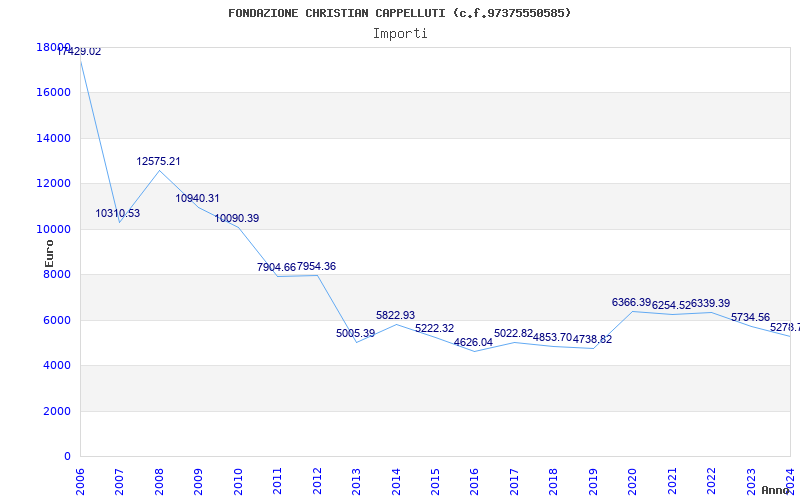Select the 10940.31 value label
800x500 pixels.
[198, 198]
